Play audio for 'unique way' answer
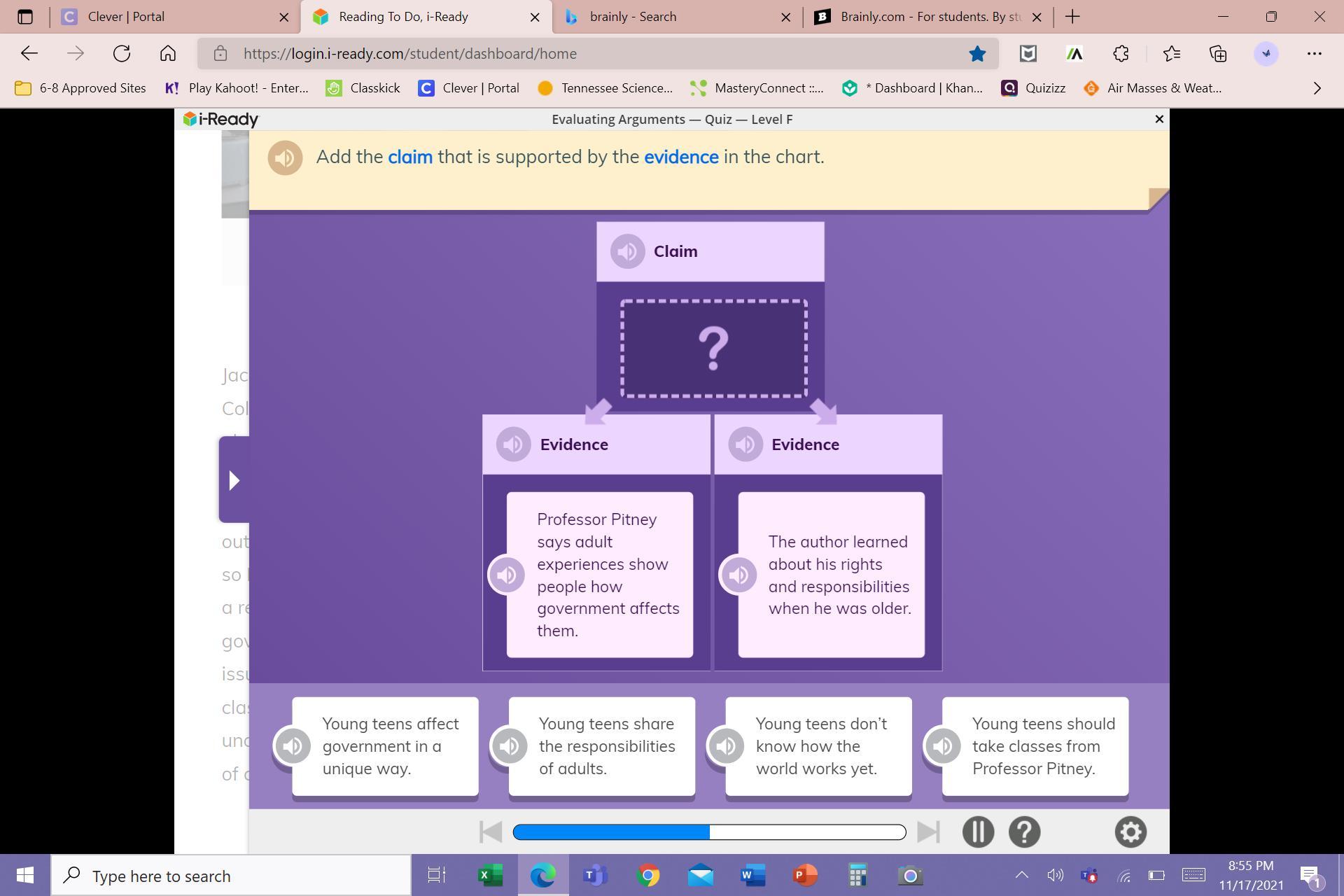Screen dimensions: 1344x896 pos(293,745)
